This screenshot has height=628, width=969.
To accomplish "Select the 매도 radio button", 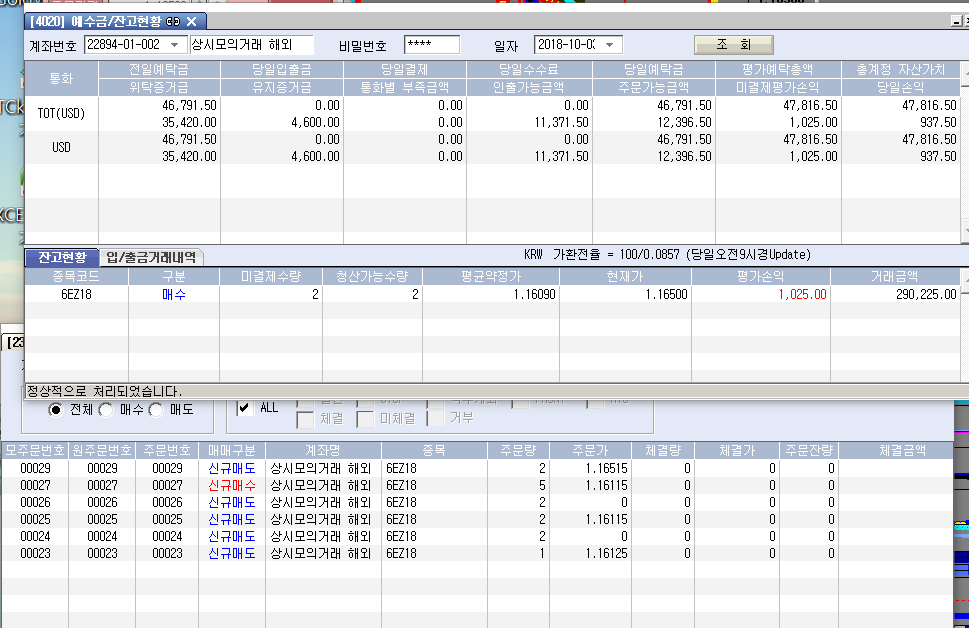I will (155, 409).
